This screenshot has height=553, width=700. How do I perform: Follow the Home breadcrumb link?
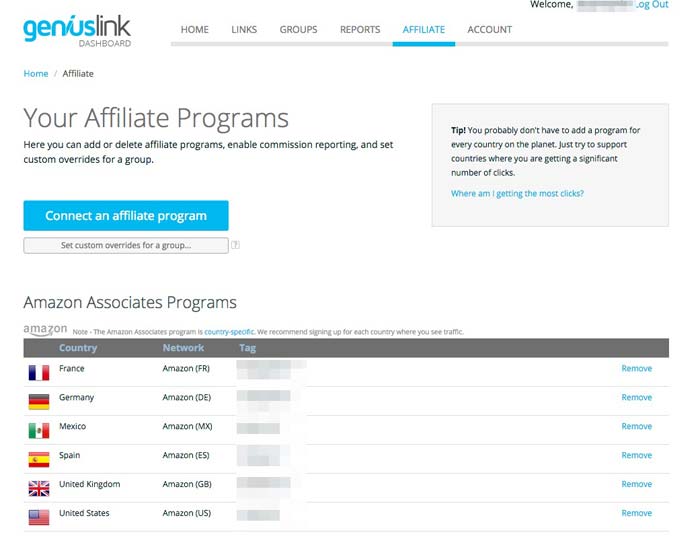[36, 74]
